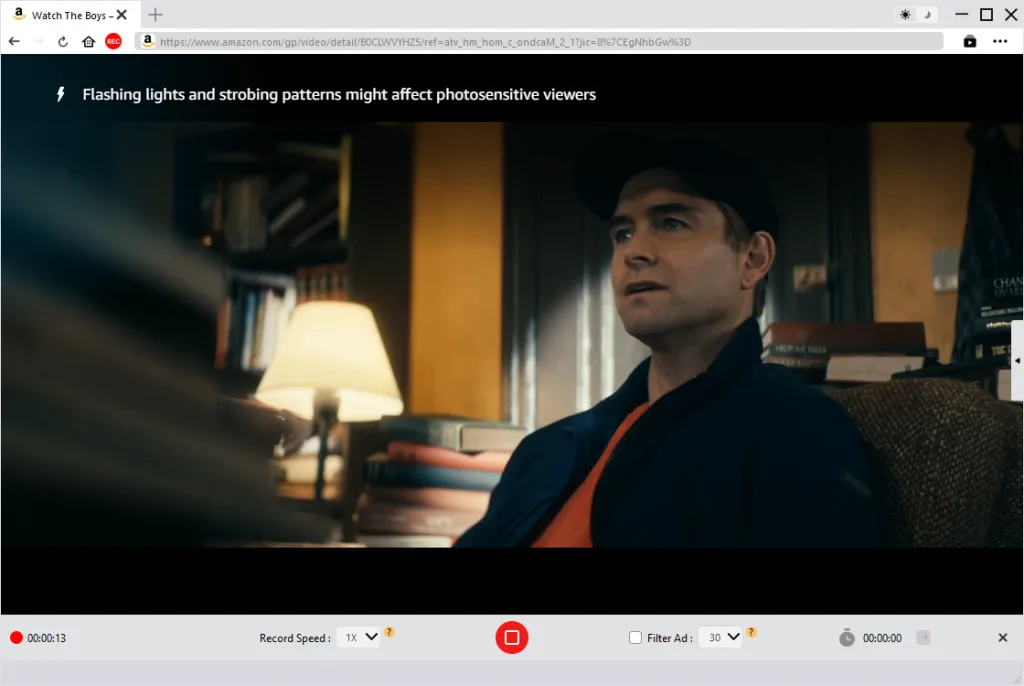Click the help icon beside Record Speed
Image resolution: width=1024 pixels, height=686 pixels.
pos(389,632)
